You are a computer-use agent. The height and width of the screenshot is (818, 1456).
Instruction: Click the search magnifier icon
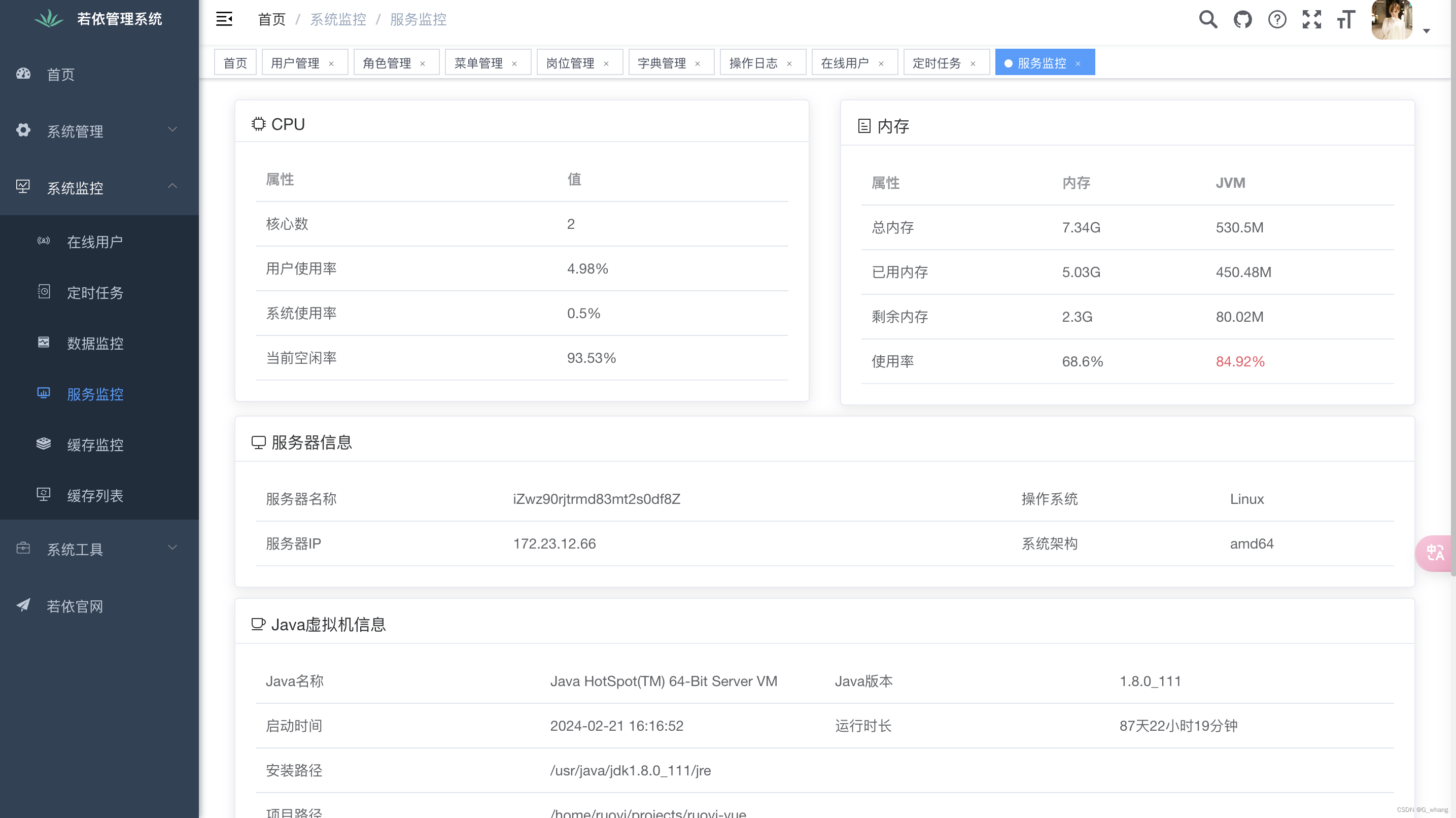tap(1208, 19)
